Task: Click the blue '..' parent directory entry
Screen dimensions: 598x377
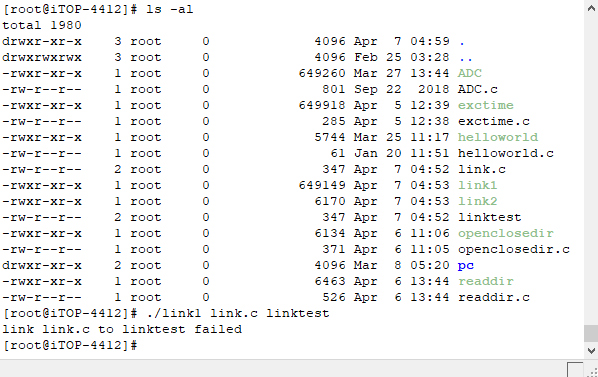Action: tap(466, 59)
